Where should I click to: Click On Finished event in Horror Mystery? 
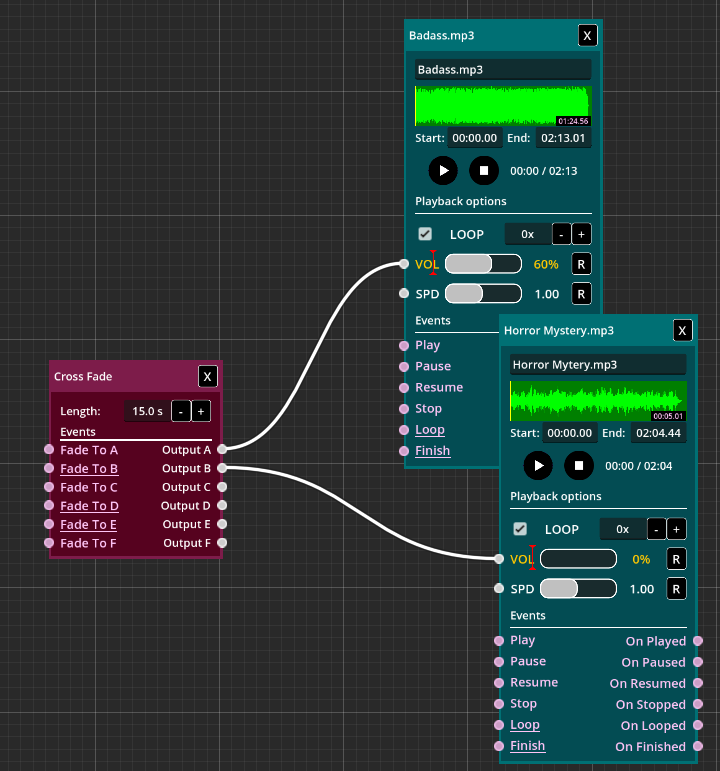pos(650,746)
